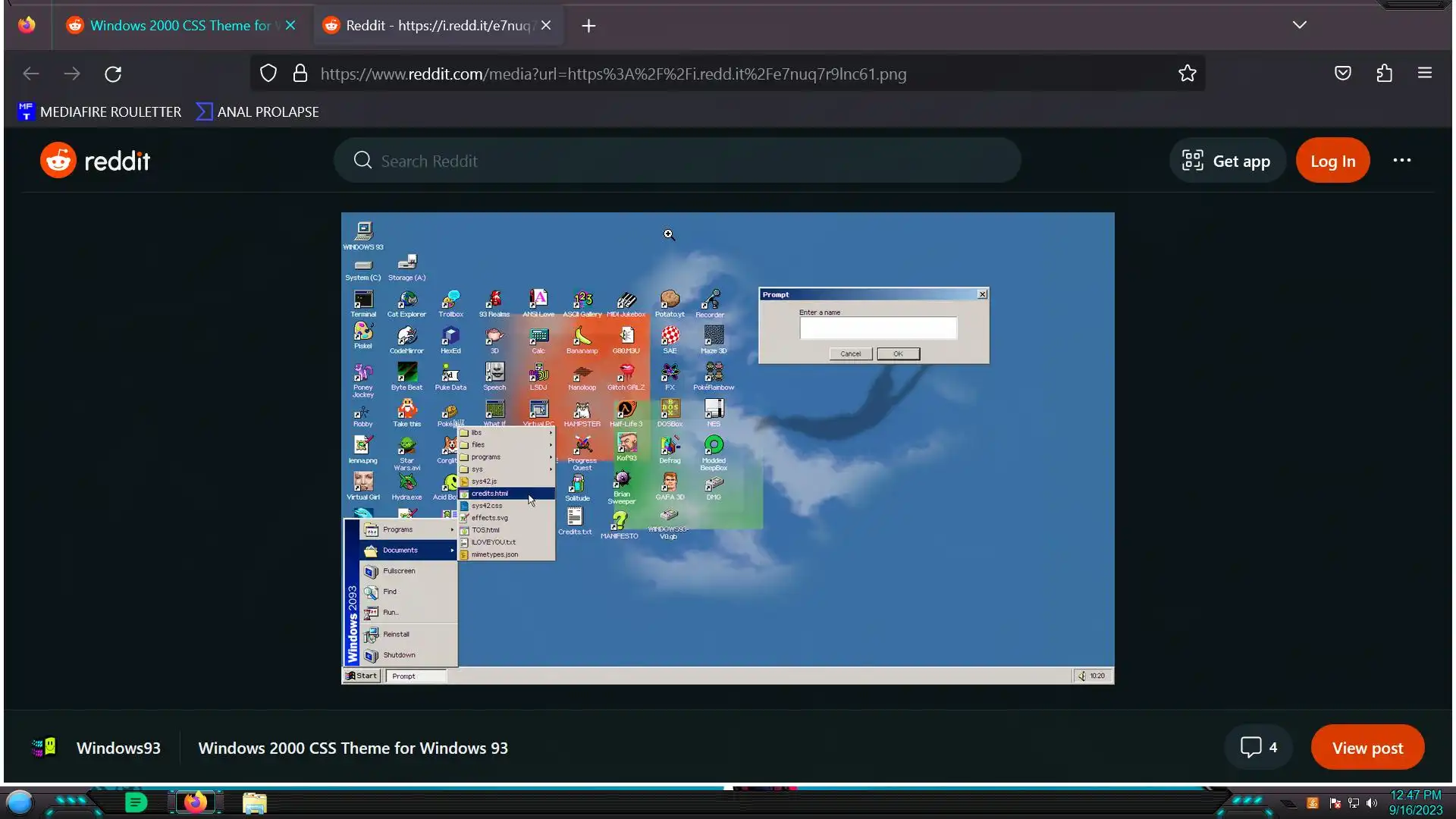Open File Explorer from the taskbar
Viewport: 1456px width, 819px height.
point(255,803)
